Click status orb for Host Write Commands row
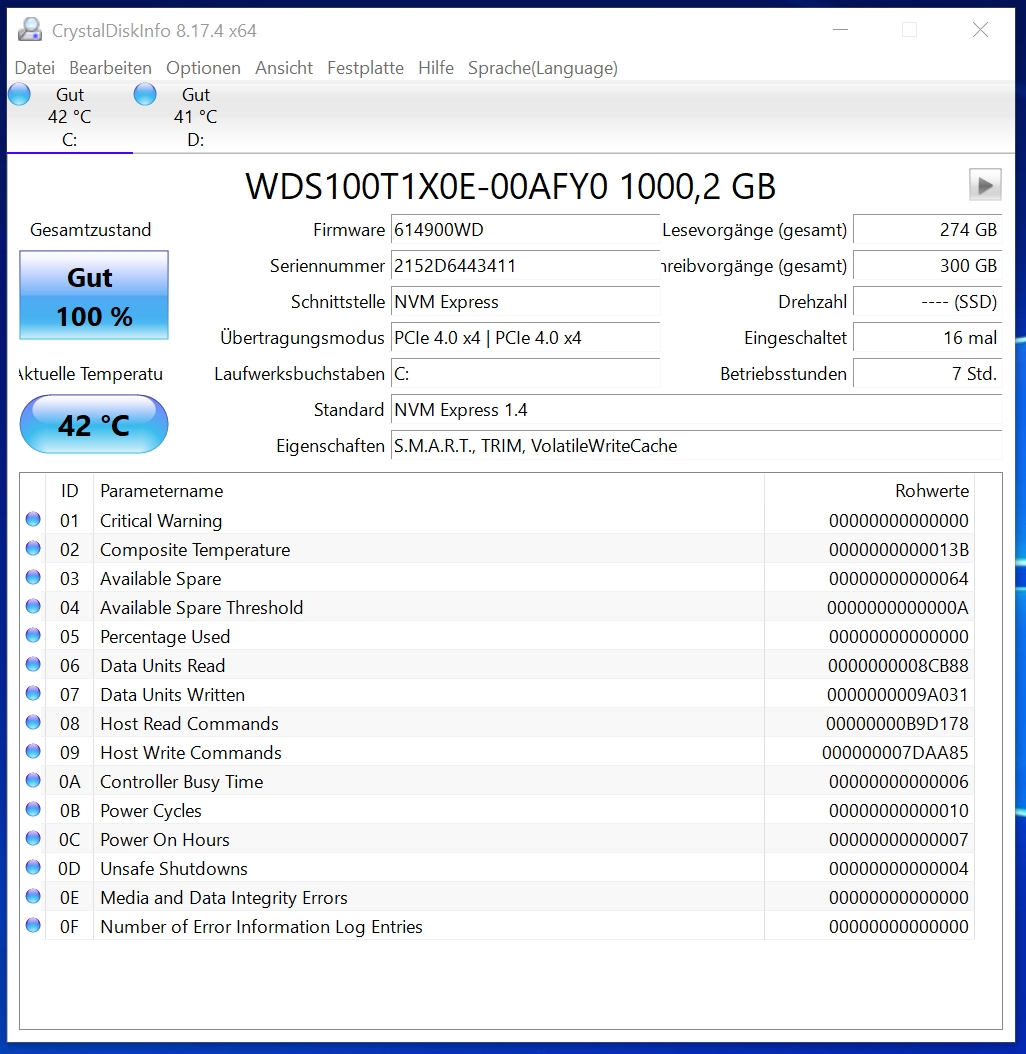 point(33,752)
